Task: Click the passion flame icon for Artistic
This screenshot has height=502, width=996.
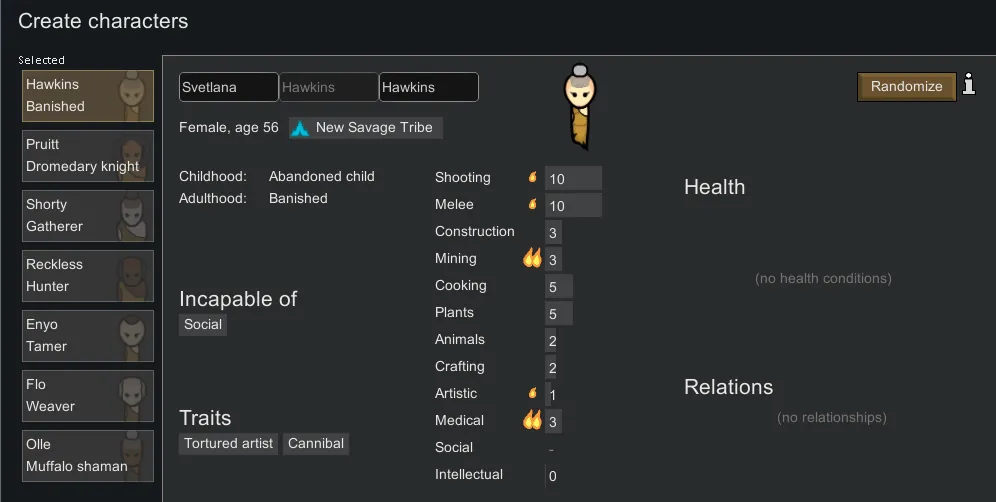Action: tap(533, 394)
